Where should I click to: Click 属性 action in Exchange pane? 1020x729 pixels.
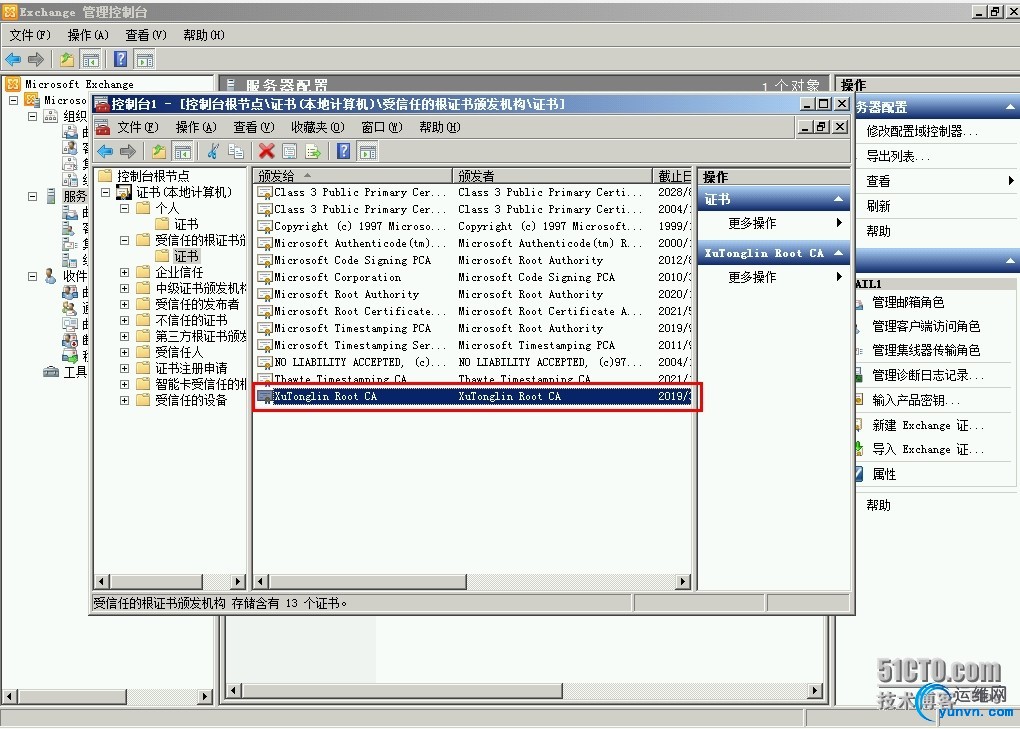(x=884, y=474)
